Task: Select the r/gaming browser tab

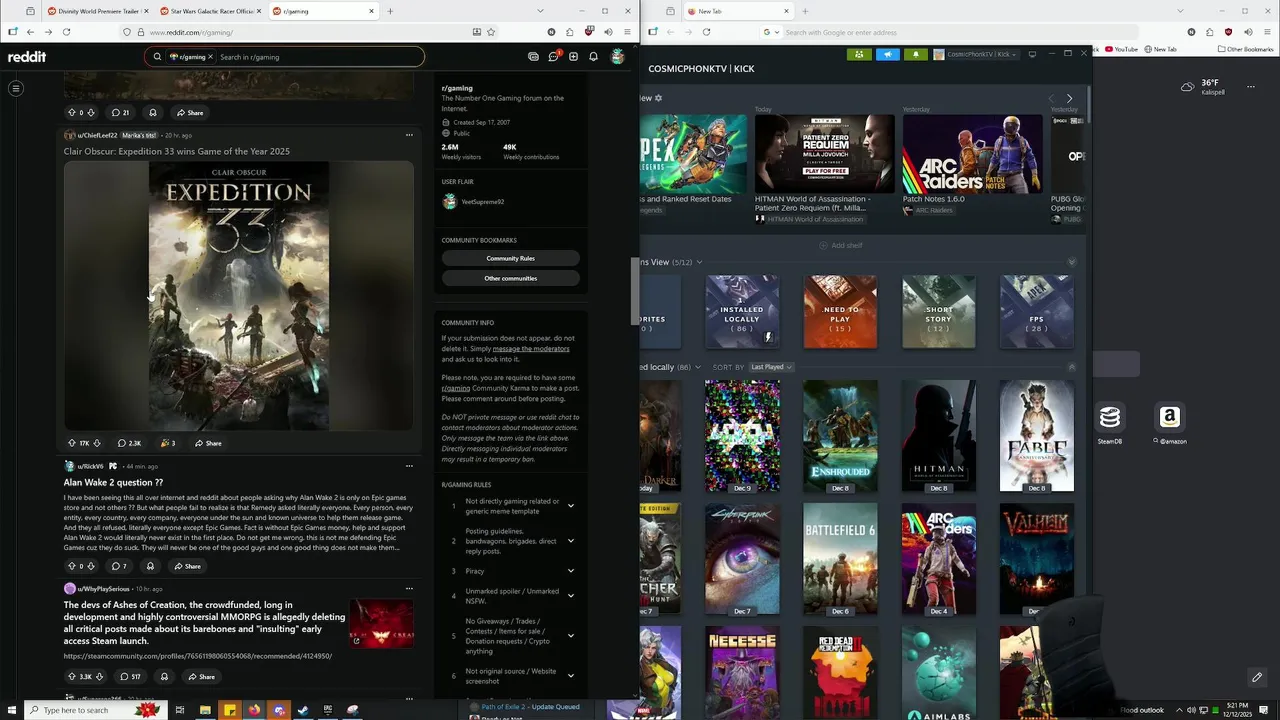Action: click(324, 11)
